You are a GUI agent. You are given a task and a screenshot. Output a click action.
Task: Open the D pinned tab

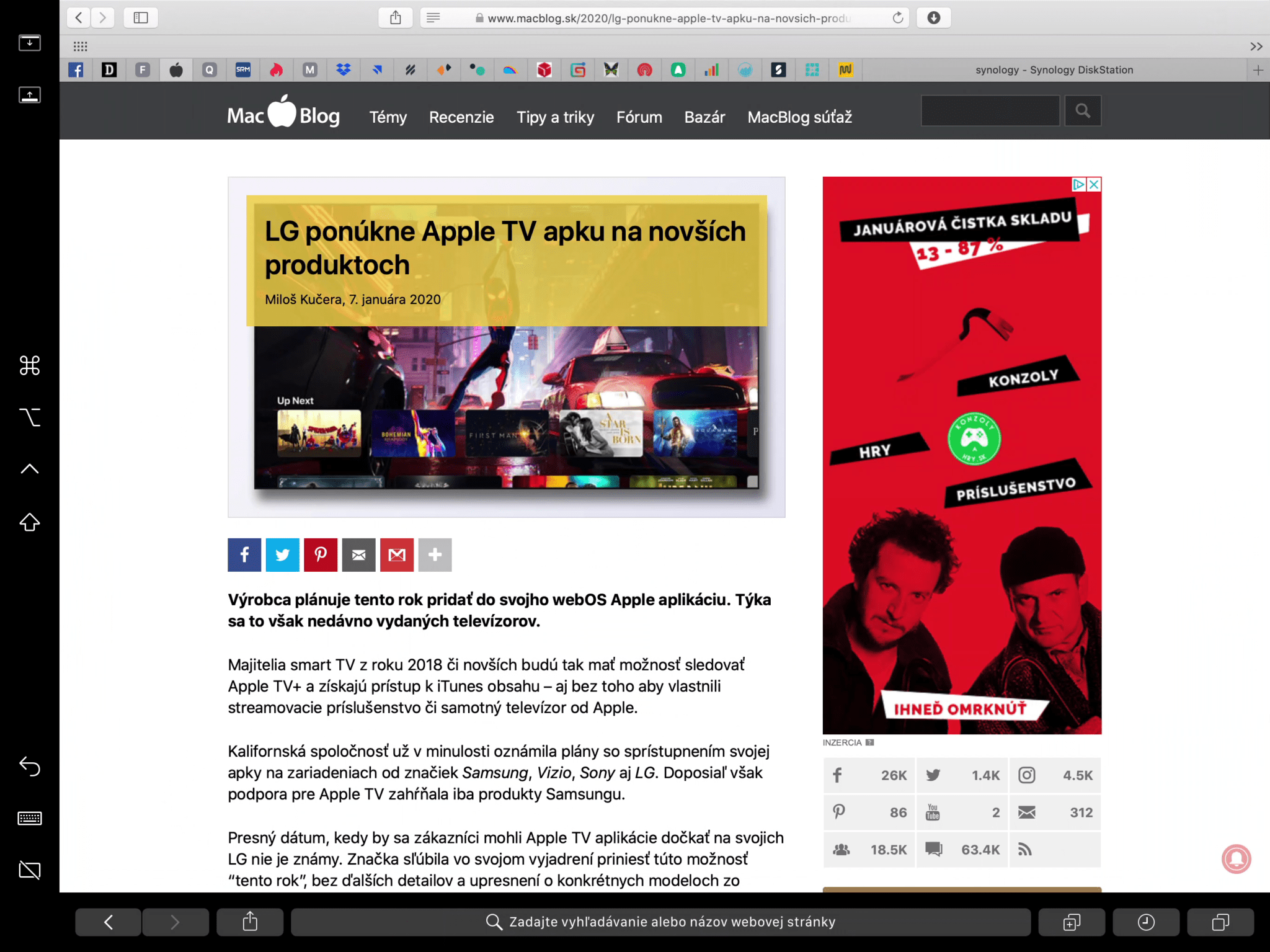[x=109, y=69]
